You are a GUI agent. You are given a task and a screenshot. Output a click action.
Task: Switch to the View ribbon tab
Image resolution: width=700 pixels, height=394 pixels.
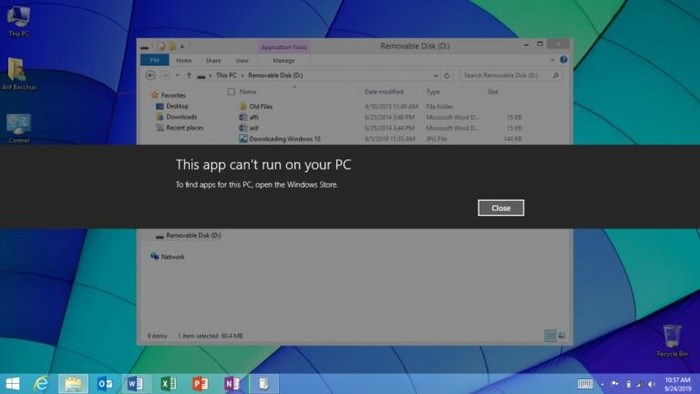[242, 60]
